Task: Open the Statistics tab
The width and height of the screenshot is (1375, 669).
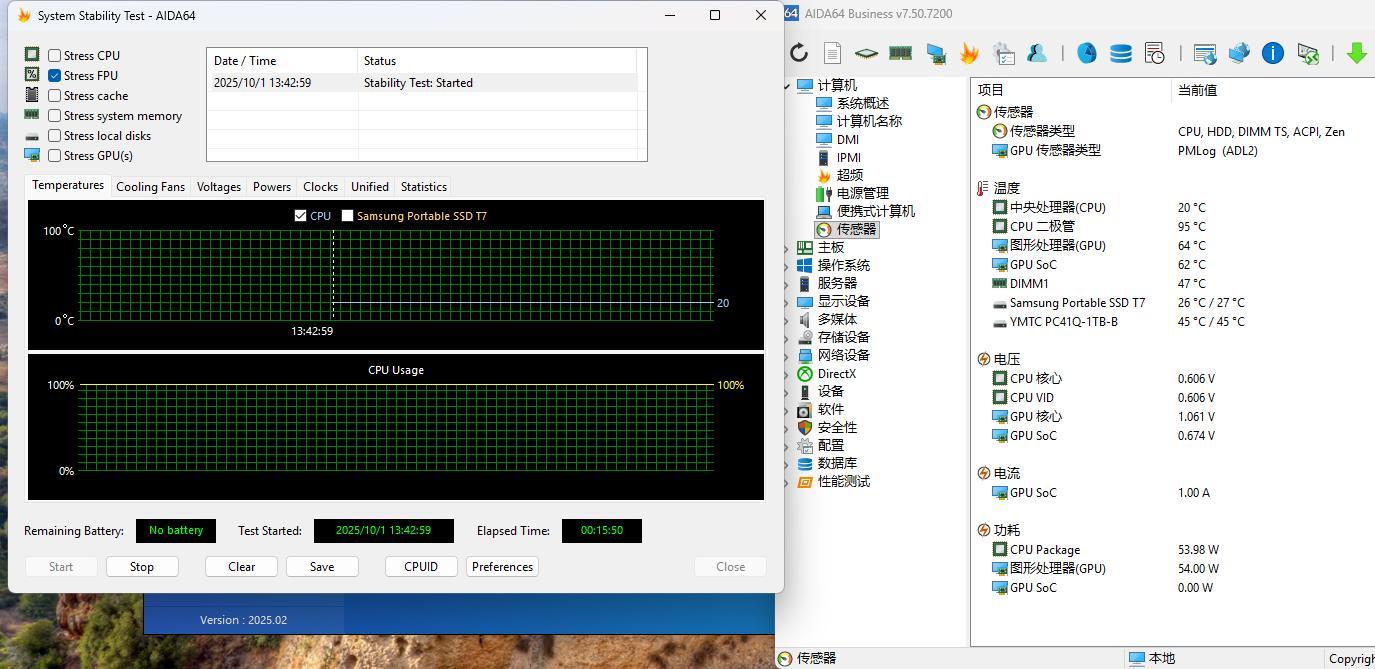Action: coord(424,187)
